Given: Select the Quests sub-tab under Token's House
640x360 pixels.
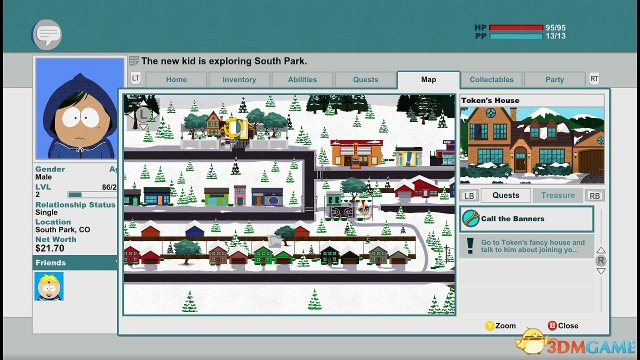Looking at the screenshot, I should coord(506,195).
